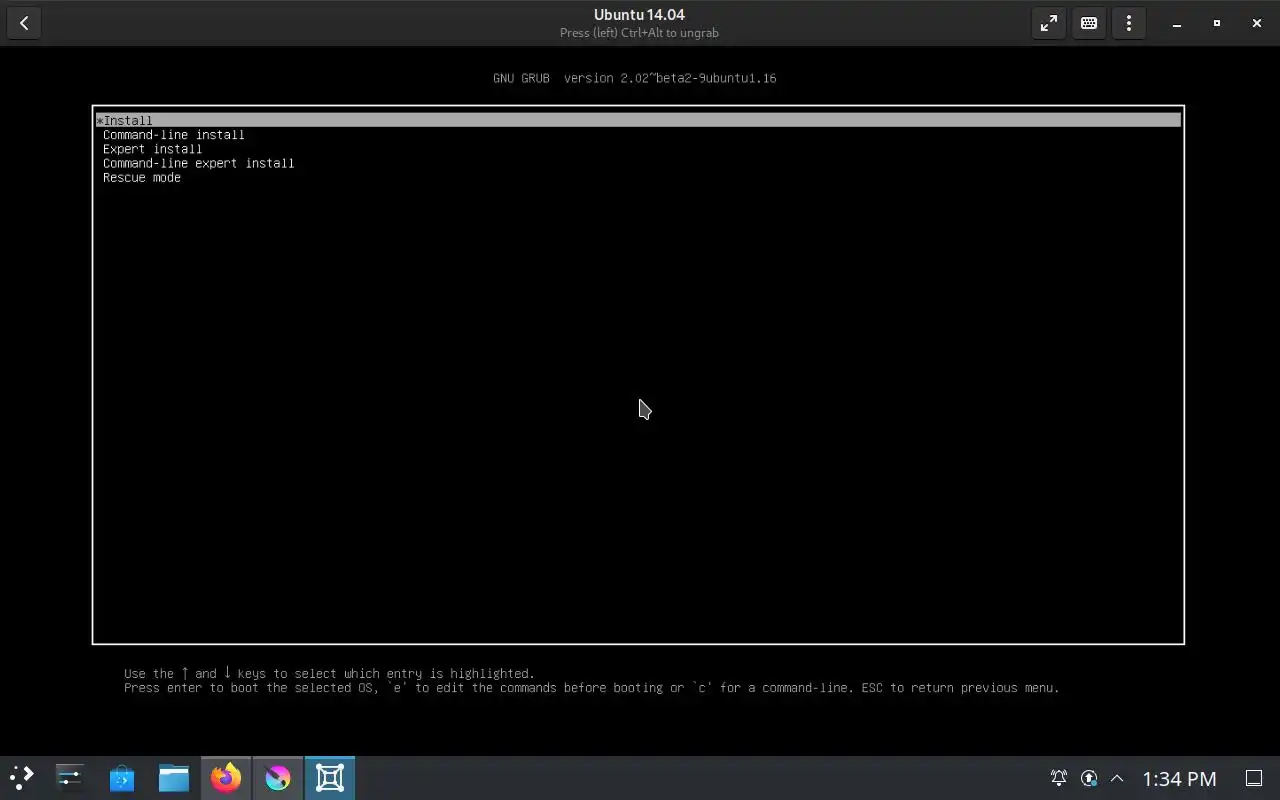Open System Settings from the taskbar
The height and width of the screenshot is (800, 1280).
pyautogui.click(x=70, y=778)
